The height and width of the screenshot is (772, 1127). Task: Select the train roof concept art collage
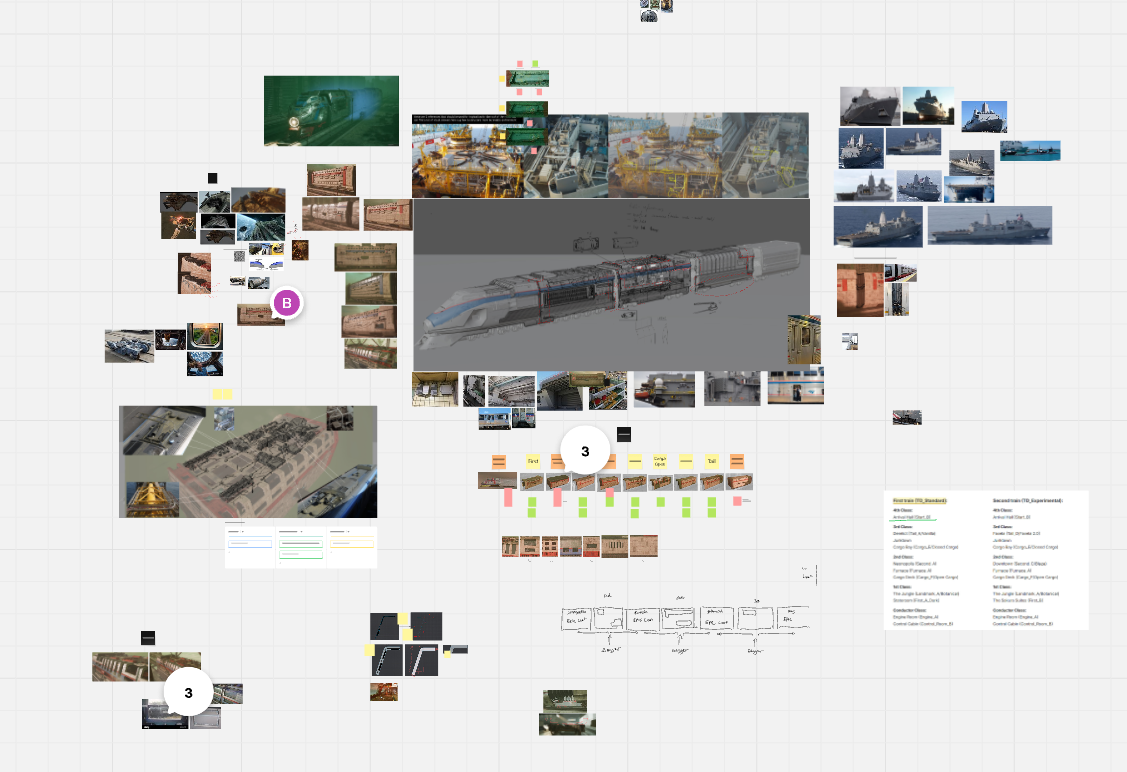click(x=248, y=461)
